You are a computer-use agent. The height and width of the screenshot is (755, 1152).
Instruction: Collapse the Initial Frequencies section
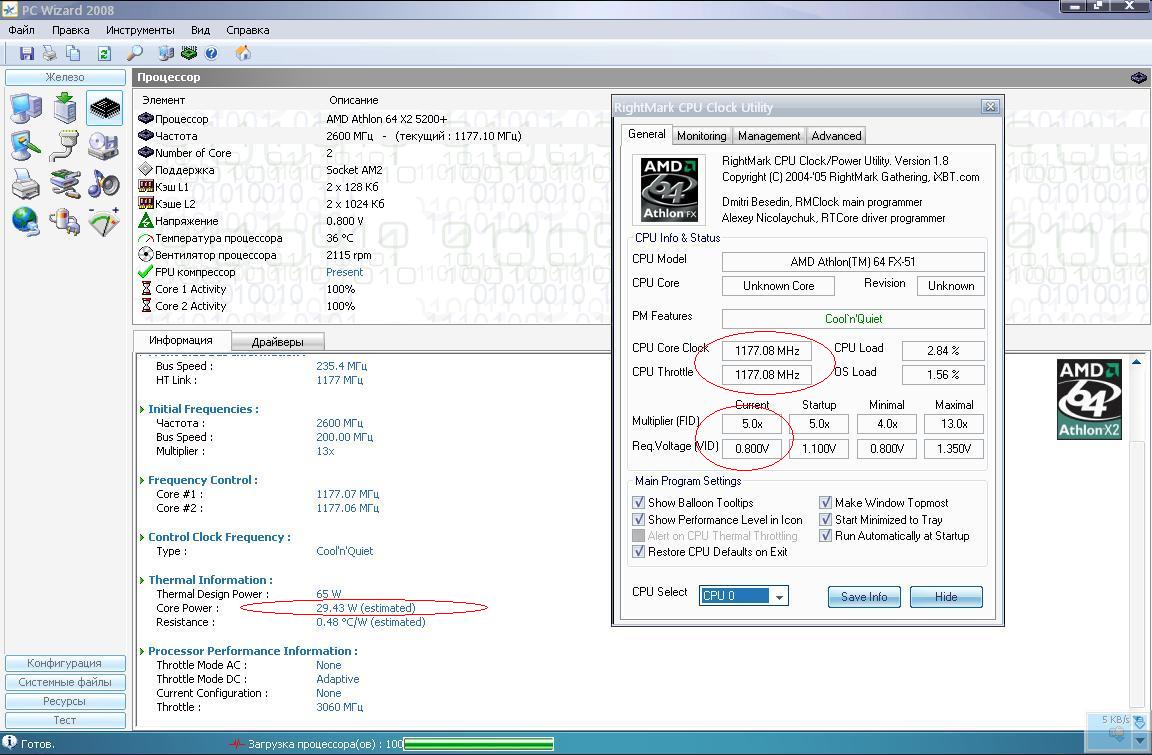[142, 409]
